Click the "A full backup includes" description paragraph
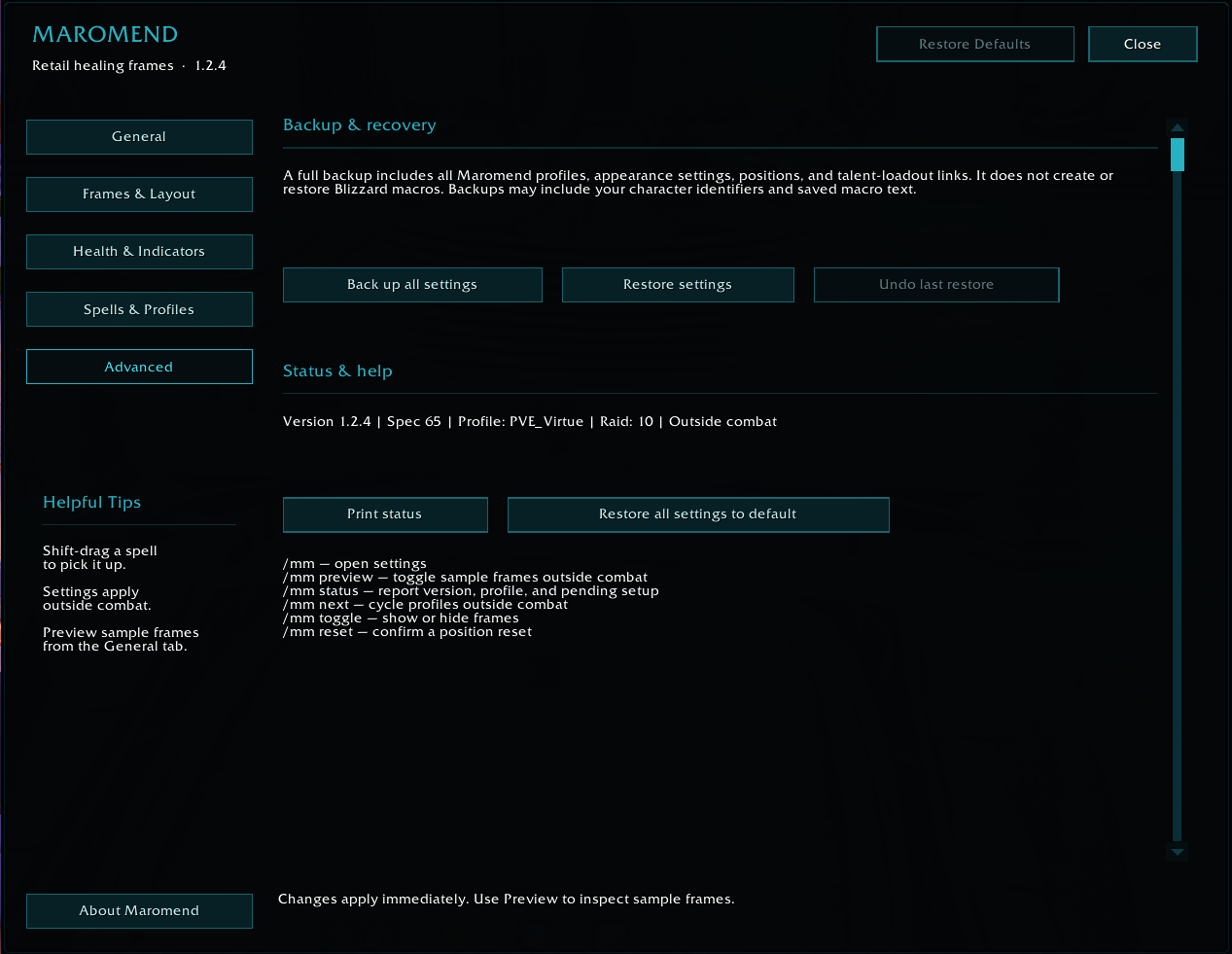1232x954 pixels. pos(698,183)
